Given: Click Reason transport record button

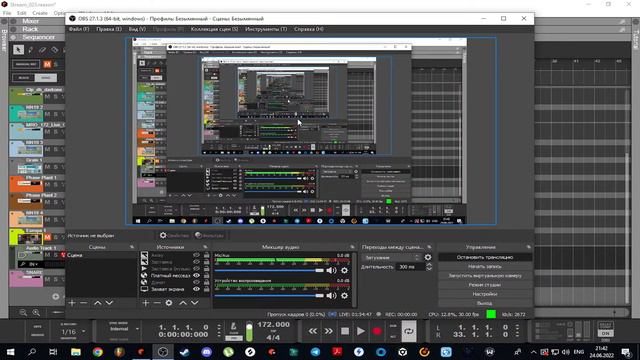Looking at the screenshot, I should (377, 331).
